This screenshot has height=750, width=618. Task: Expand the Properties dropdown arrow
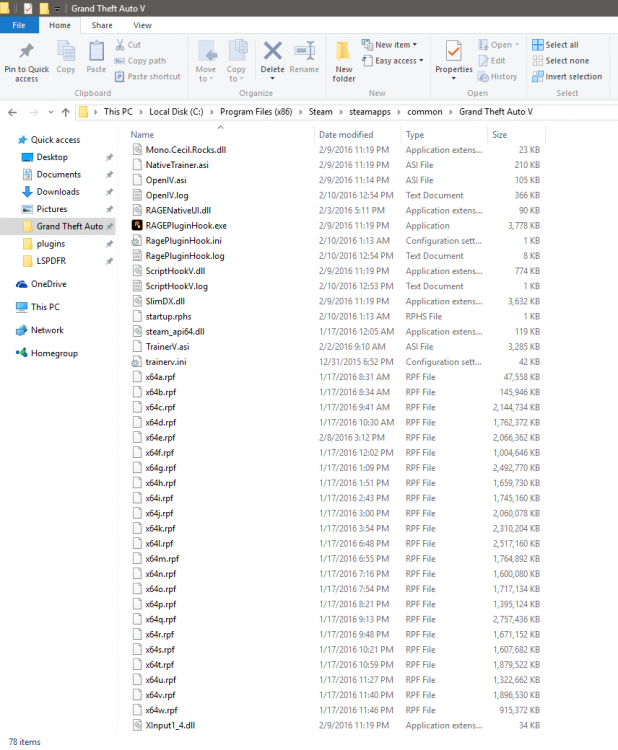pos(453,78)
